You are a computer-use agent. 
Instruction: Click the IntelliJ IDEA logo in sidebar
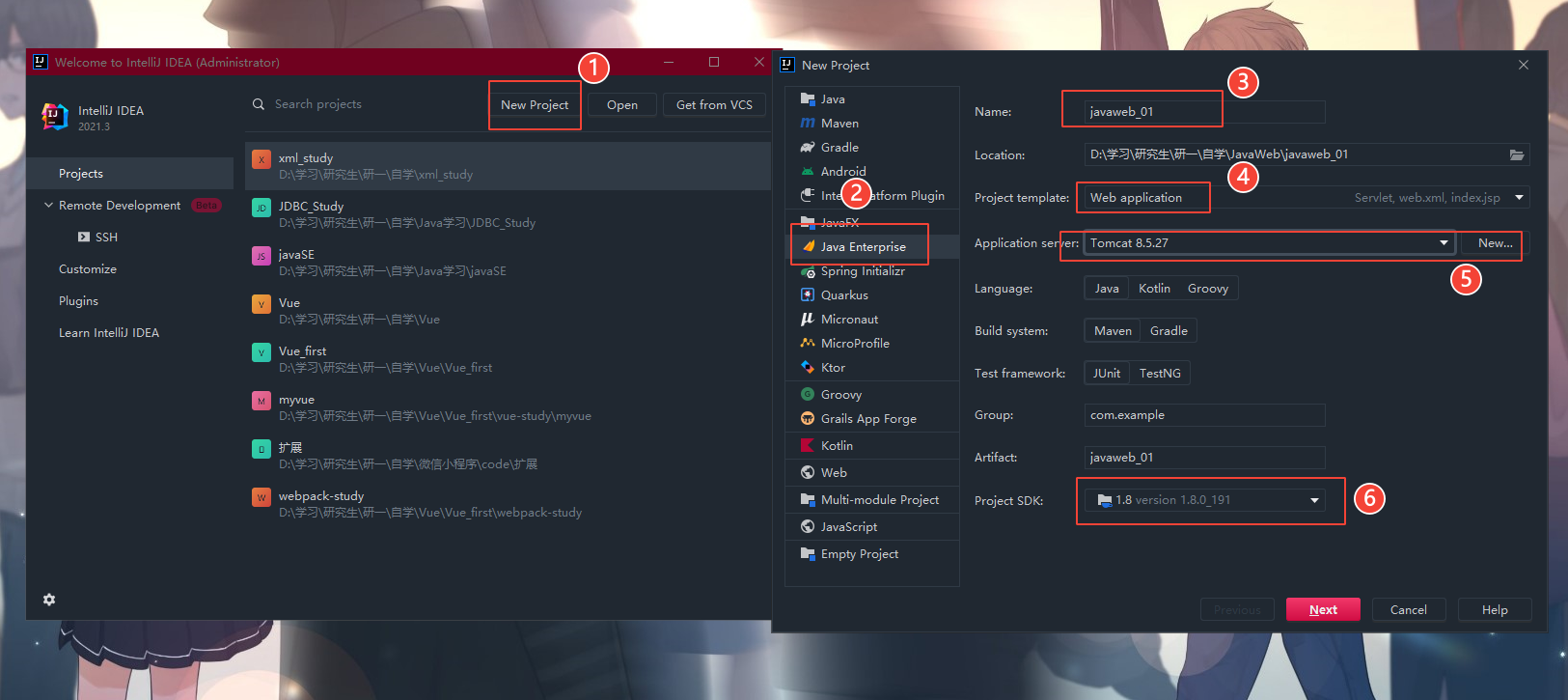tap(55, 117)
